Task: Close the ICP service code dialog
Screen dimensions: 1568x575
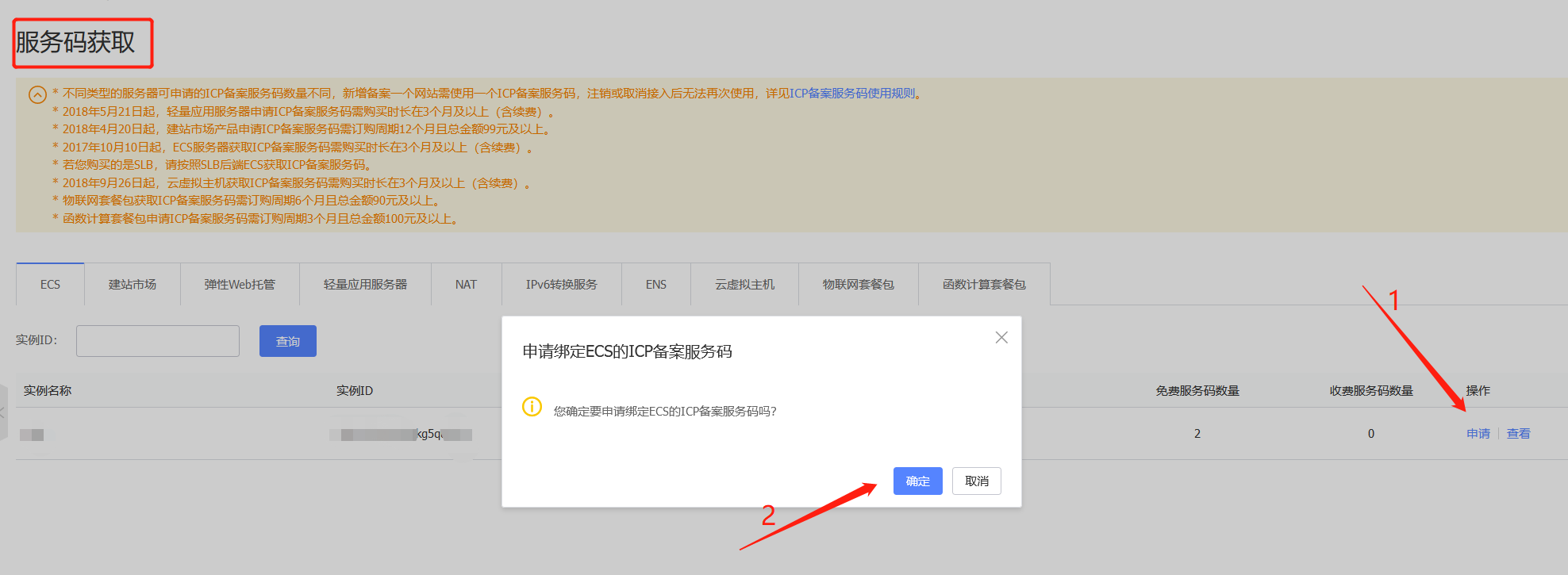Action: [1001, 338]
